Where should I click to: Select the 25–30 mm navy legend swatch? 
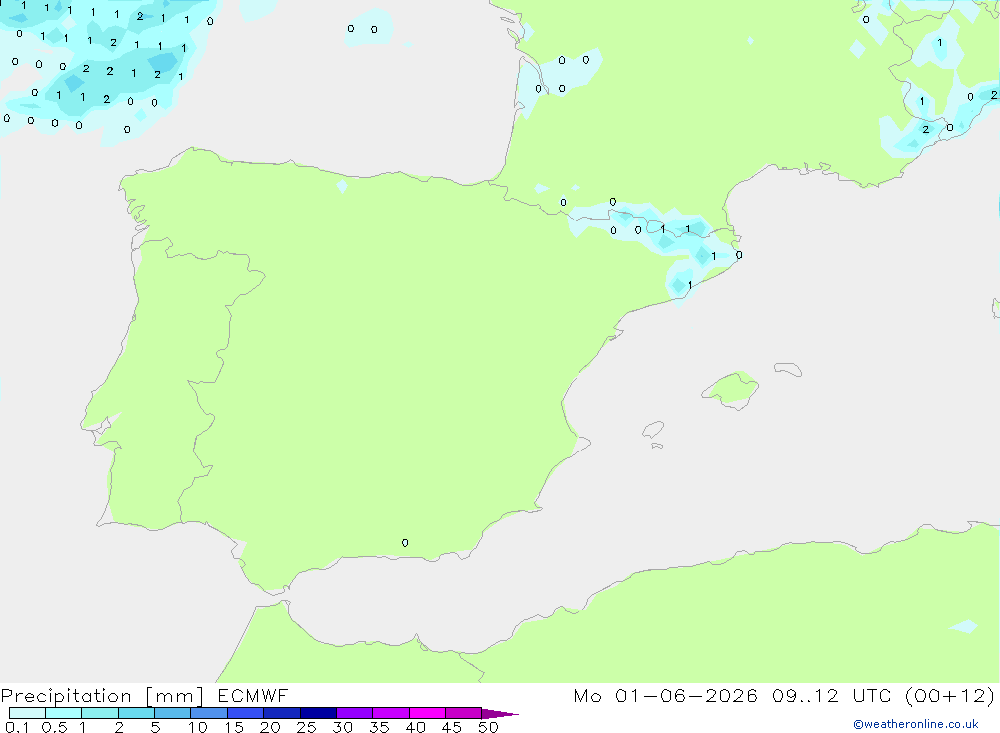[x=318, y=713]
